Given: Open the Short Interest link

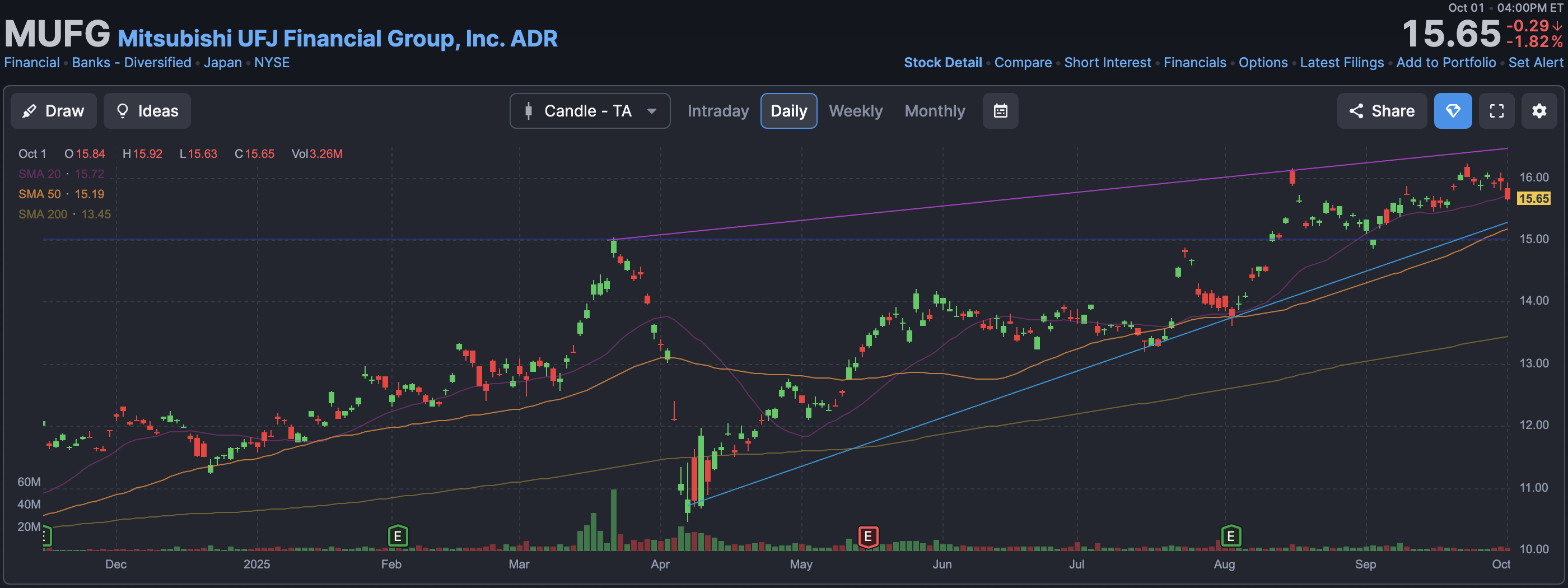Looking at the screenshot, I should coord(1107,63).
